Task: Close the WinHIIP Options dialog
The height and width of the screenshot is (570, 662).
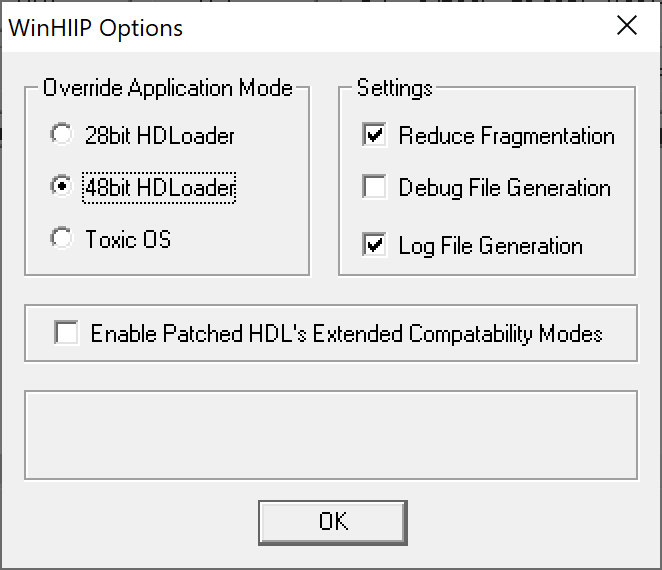Action: (627, 26)
